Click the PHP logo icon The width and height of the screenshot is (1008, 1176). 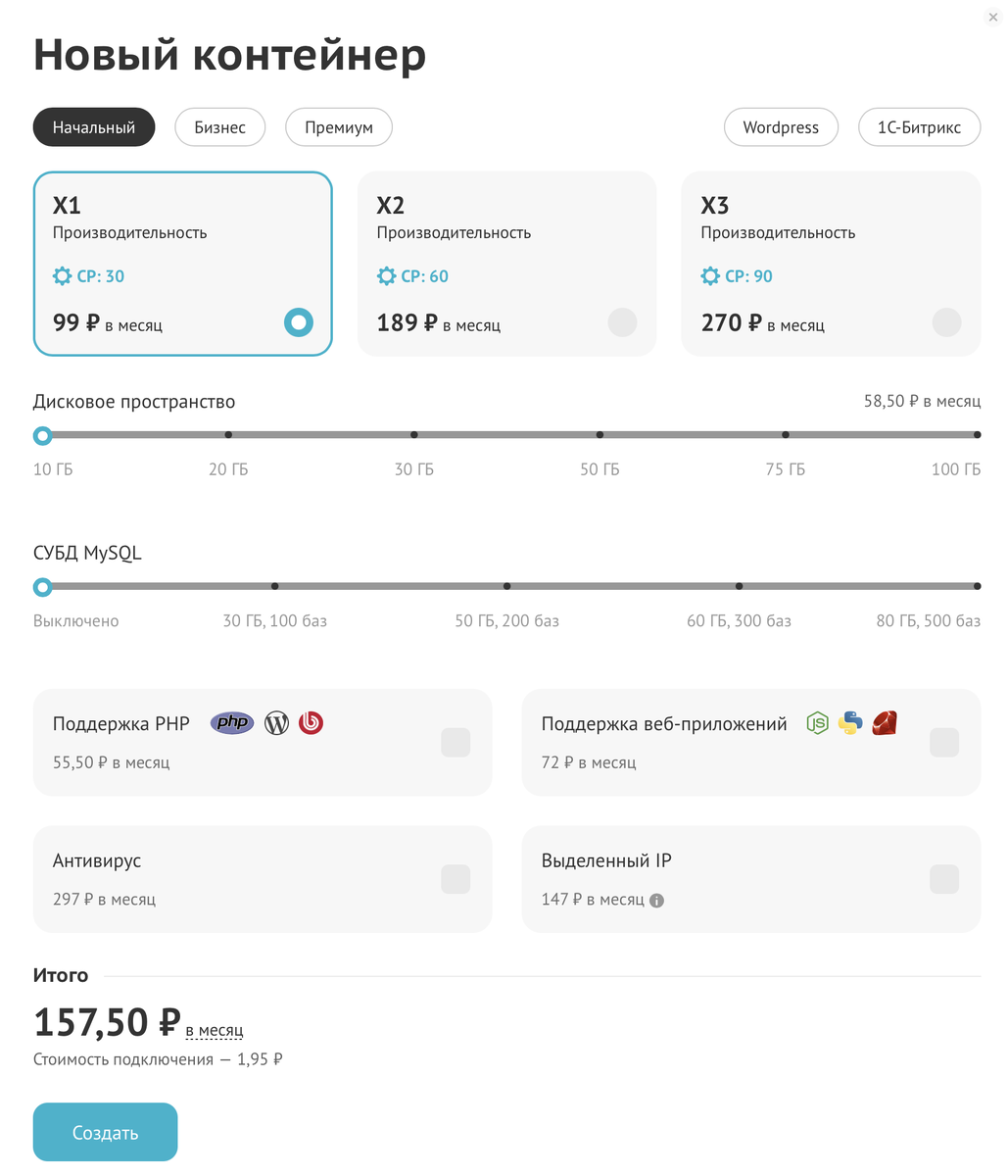tap(232, 723)
